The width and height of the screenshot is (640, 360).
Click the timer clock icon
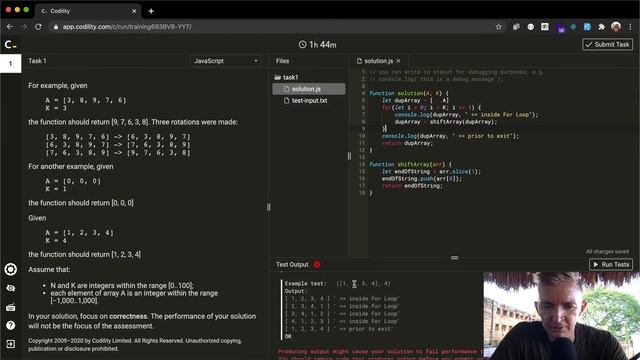point(302,44)
